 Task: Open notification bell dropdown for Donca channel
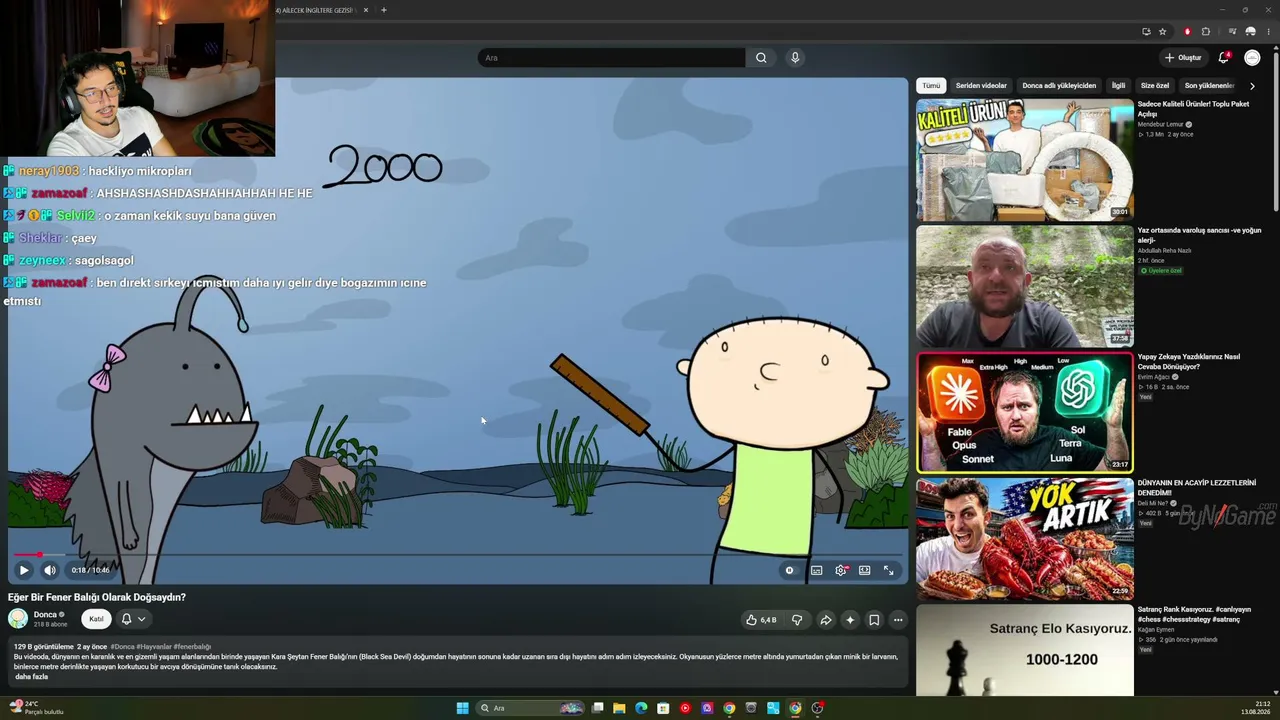(133, 619)
